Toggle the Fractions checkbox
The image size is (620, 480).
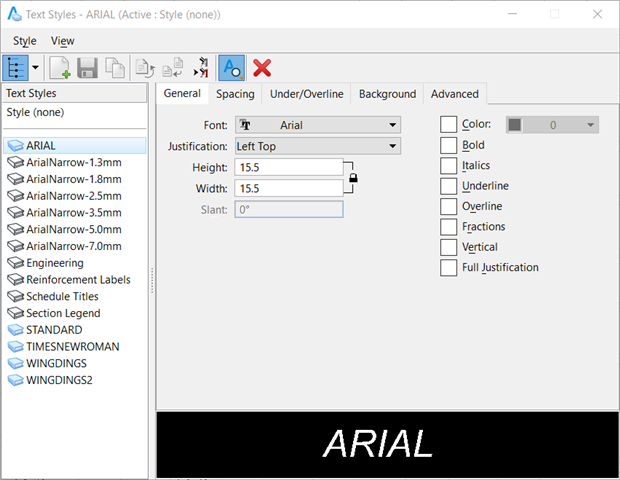pos(448,227)
